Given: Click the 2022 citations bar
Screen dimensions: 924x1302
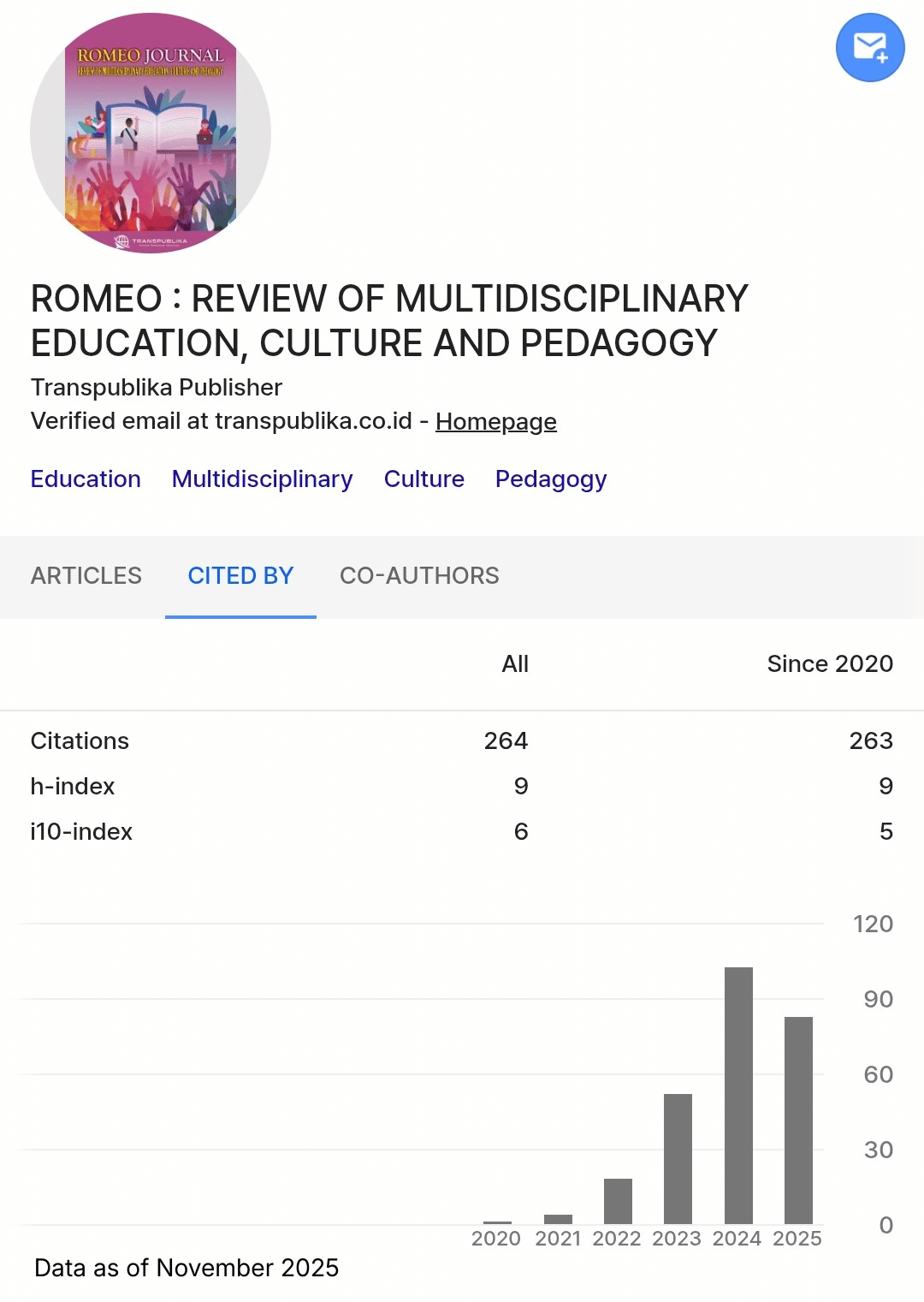Looking at the screenshot, I should (618, 1201).
